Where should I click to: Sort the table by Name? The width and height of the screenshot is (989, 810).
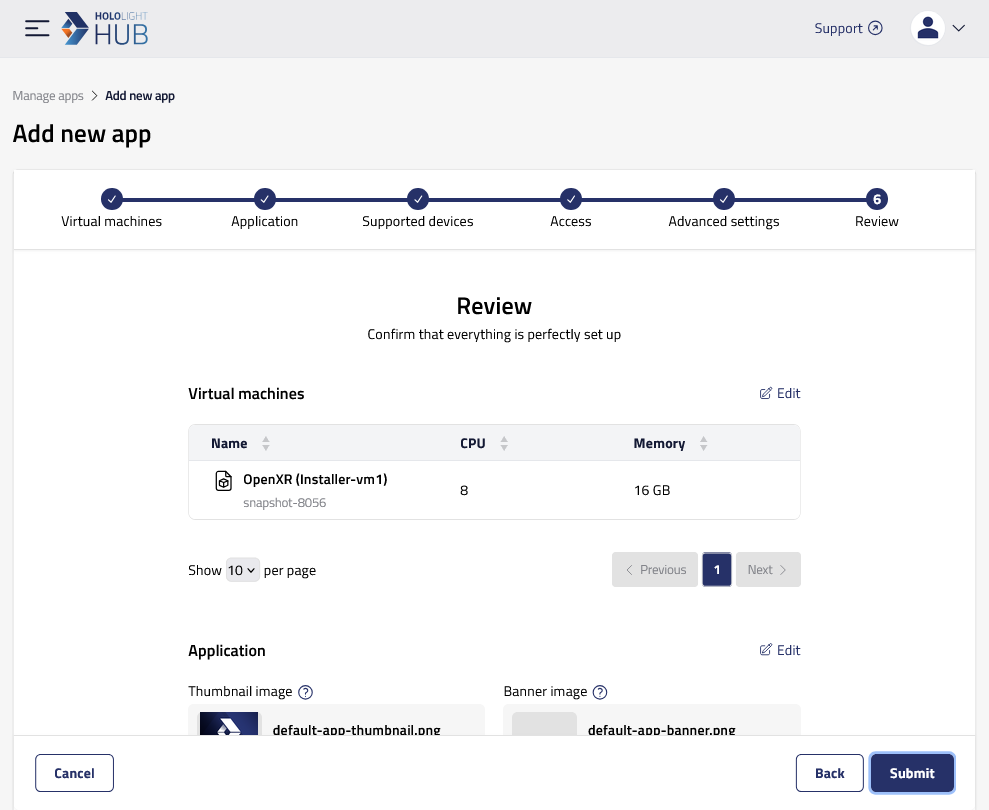[266, 443]
